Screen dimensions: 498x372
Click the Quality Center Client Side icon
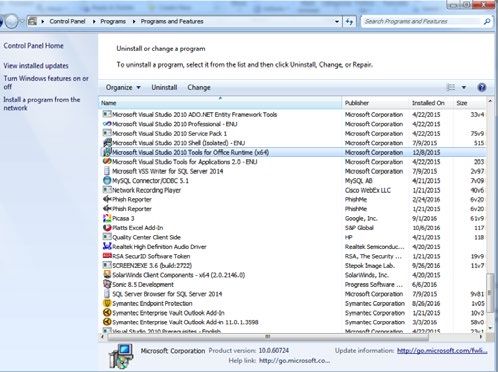(x=107, y=237)
